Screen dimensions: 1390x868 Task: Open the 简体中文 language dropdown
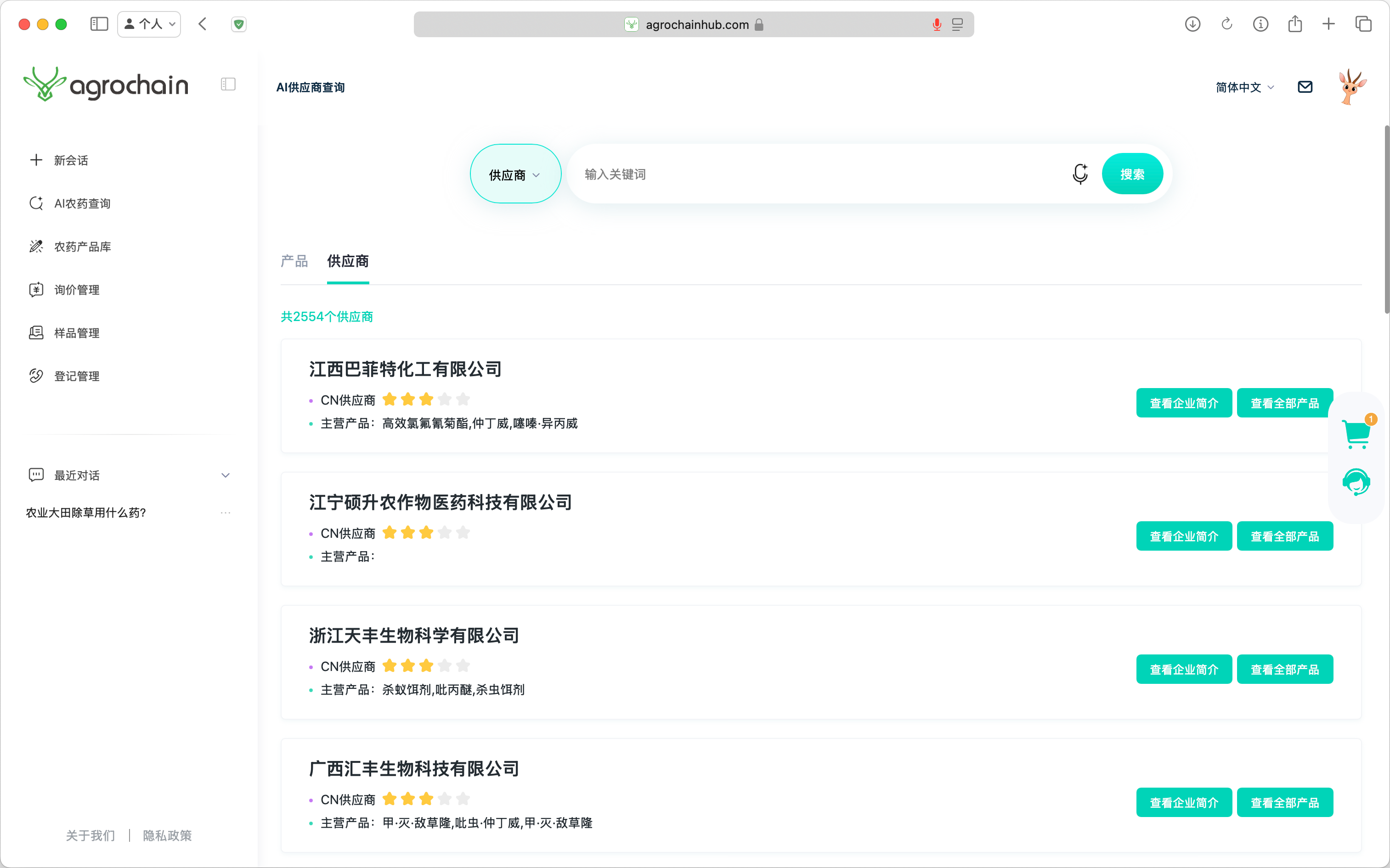(1244, 87)
